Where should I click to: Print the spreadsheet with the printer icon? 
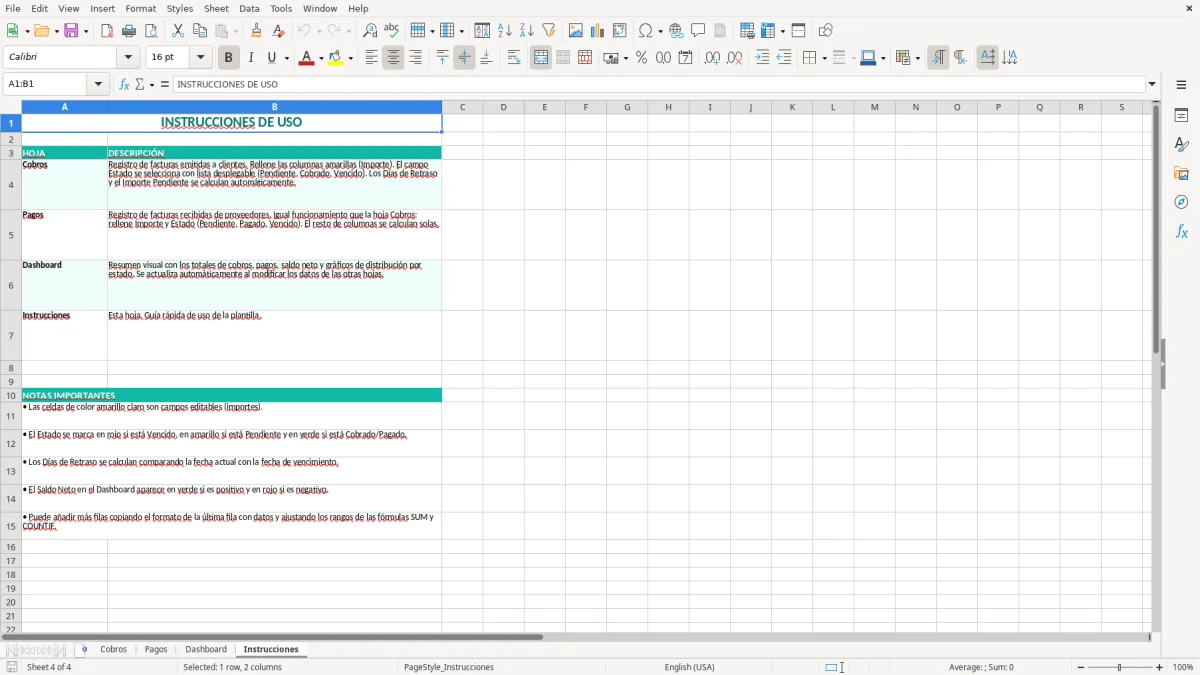click(x=129, y=31)
